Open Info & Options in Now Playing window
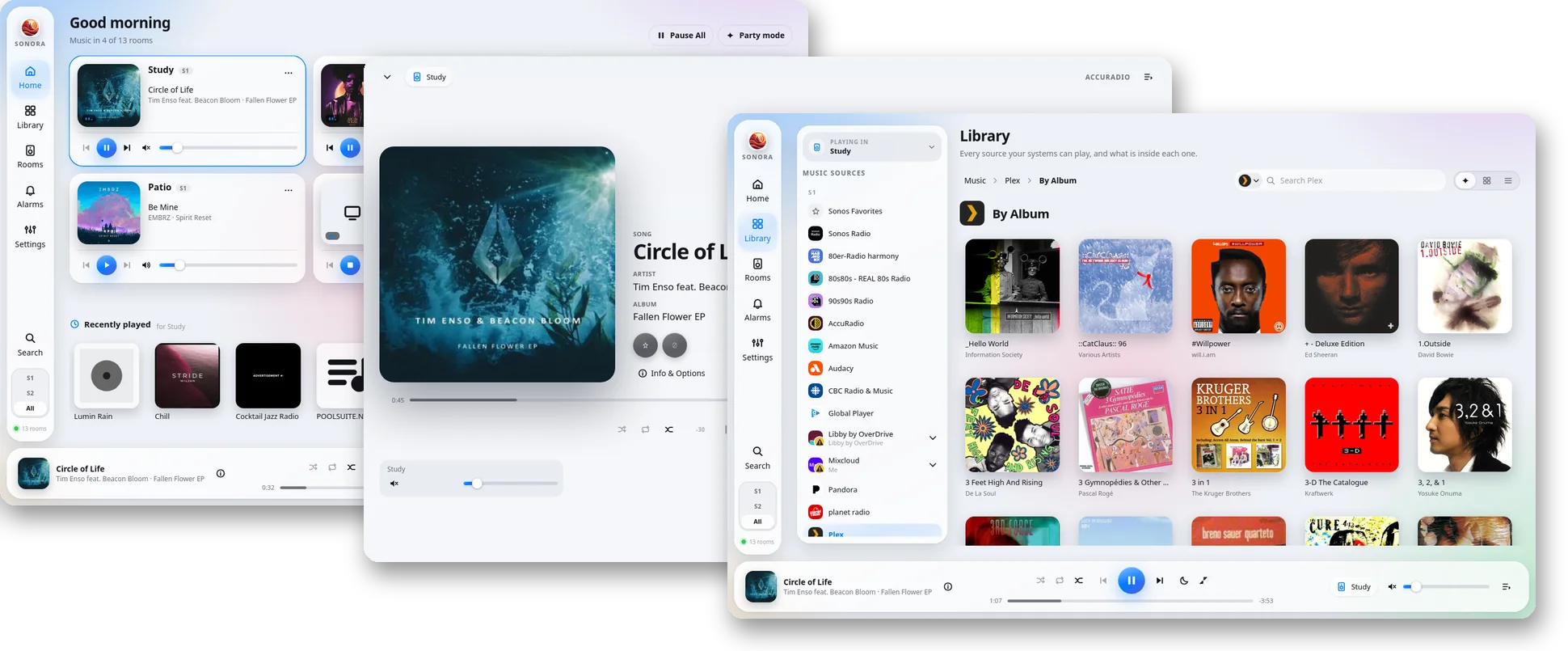This screenshot has height=651, width=1568. (671, 374)
